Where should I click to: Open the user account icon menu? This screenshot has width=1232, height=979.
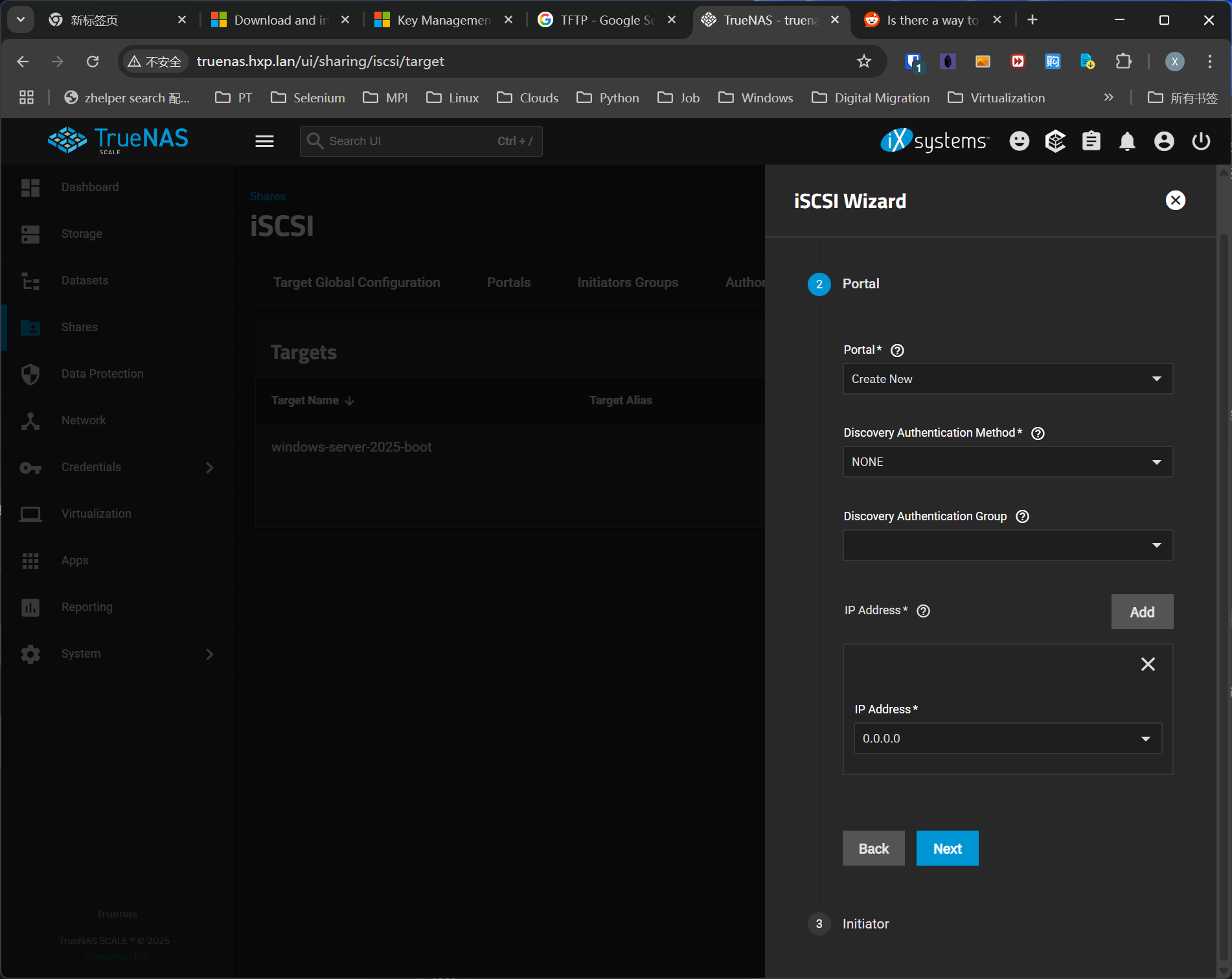pyautogui.click(x=1164, y=141)
